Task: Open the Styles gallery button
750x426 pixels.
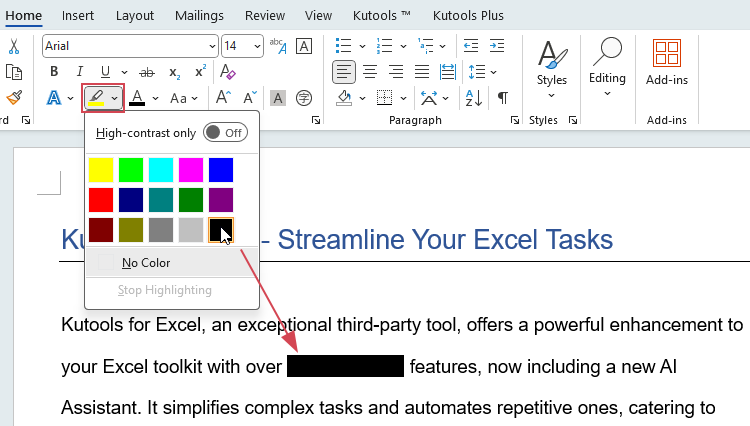Action: coord(551,70)
